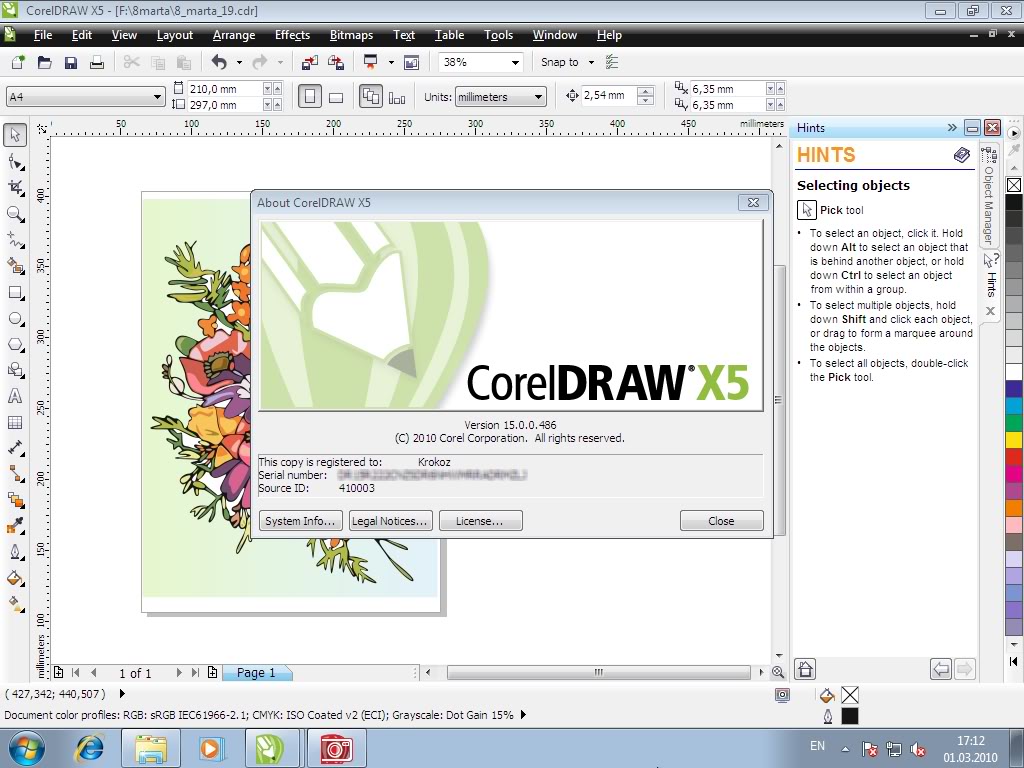Click the horizontal scrollbar thumb
The image size is (1024, 768).
[x=598, y=672]
